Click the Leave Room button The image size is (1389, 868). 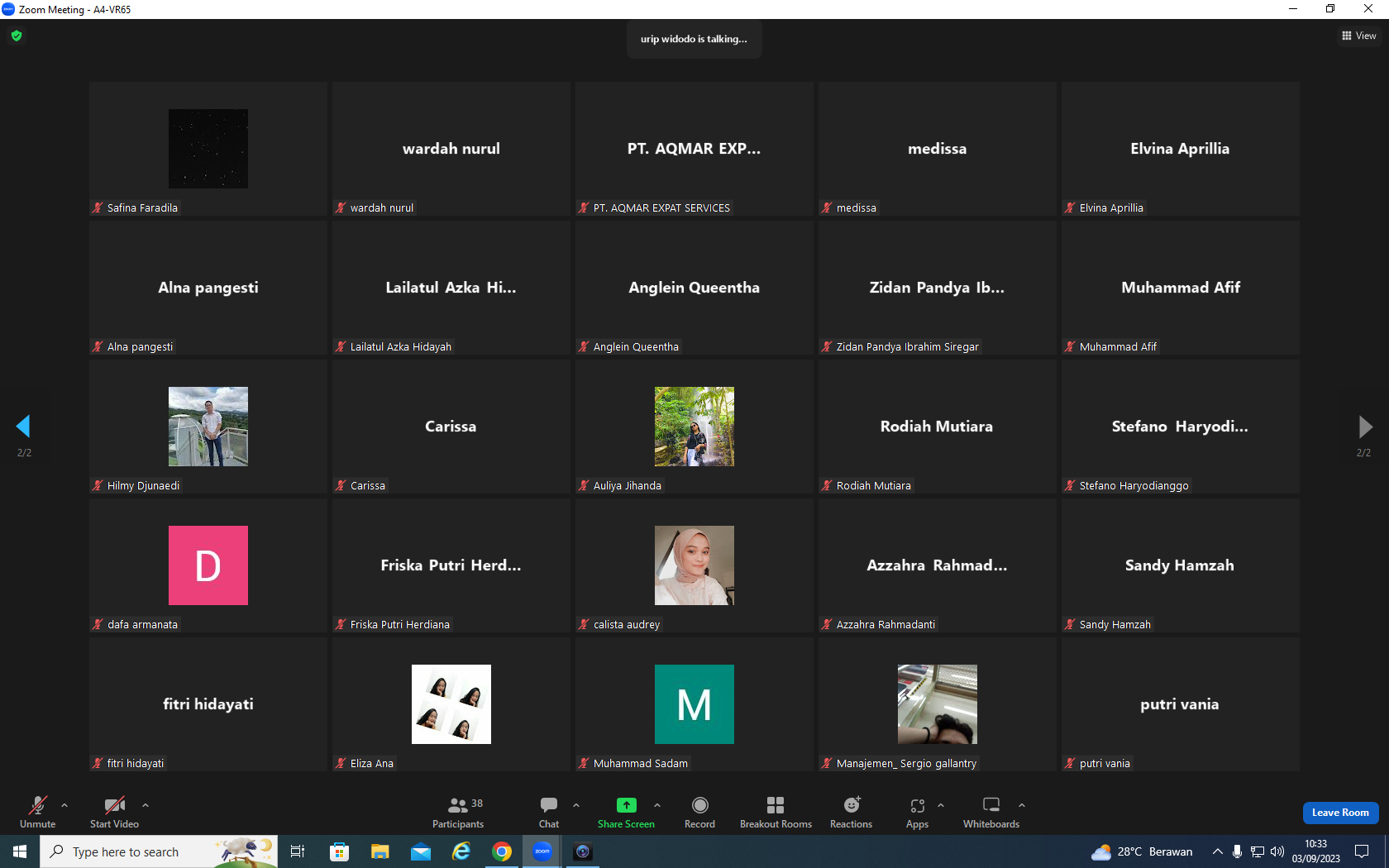(1340, 813)
